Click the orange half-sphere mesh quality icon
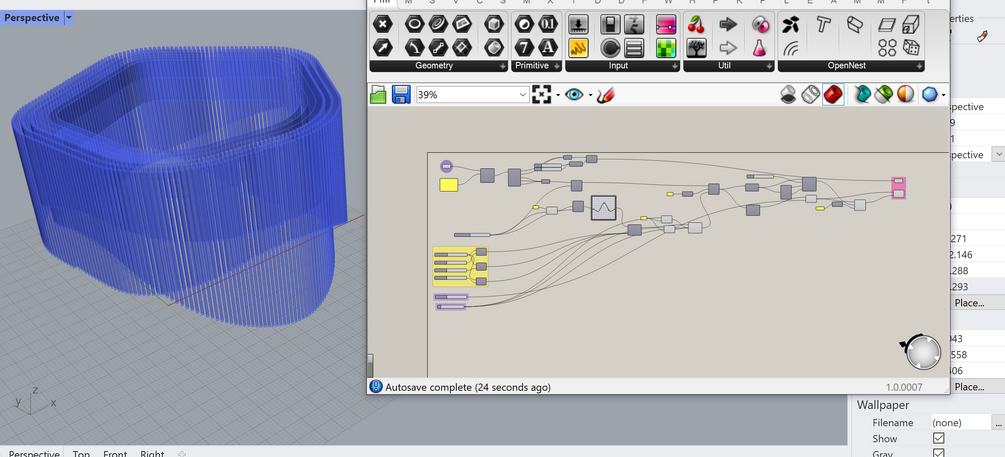 [905, 95]
